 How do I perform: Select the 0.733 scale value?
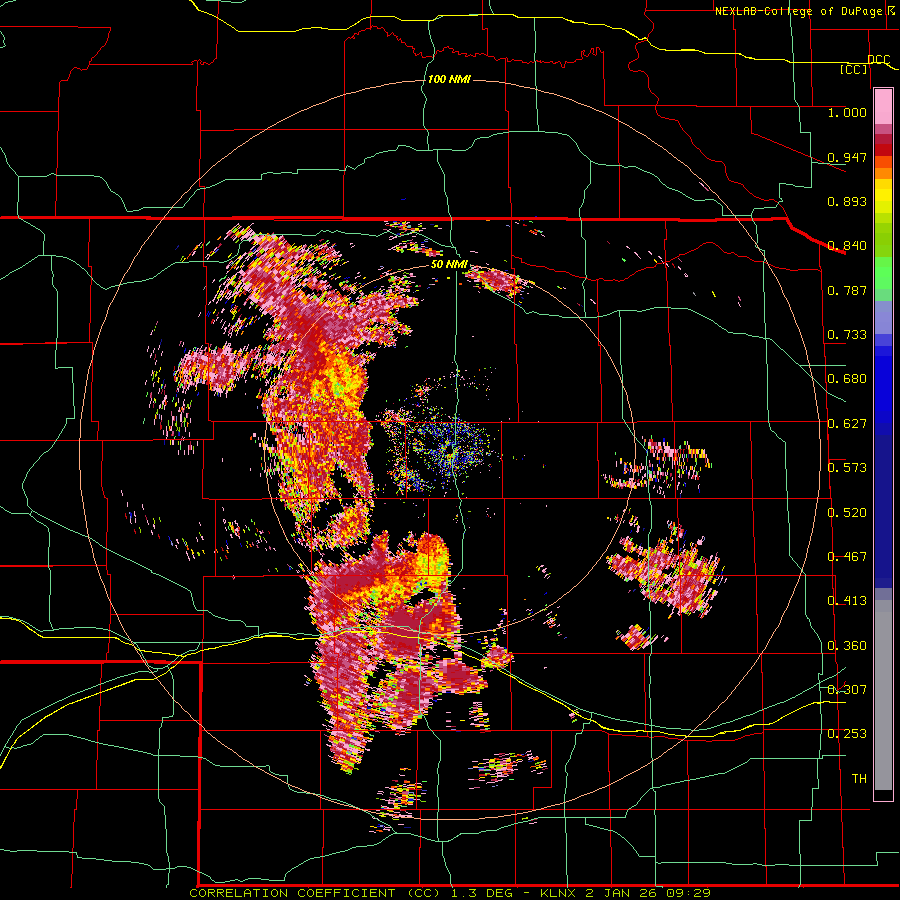(x=847, y=335)
